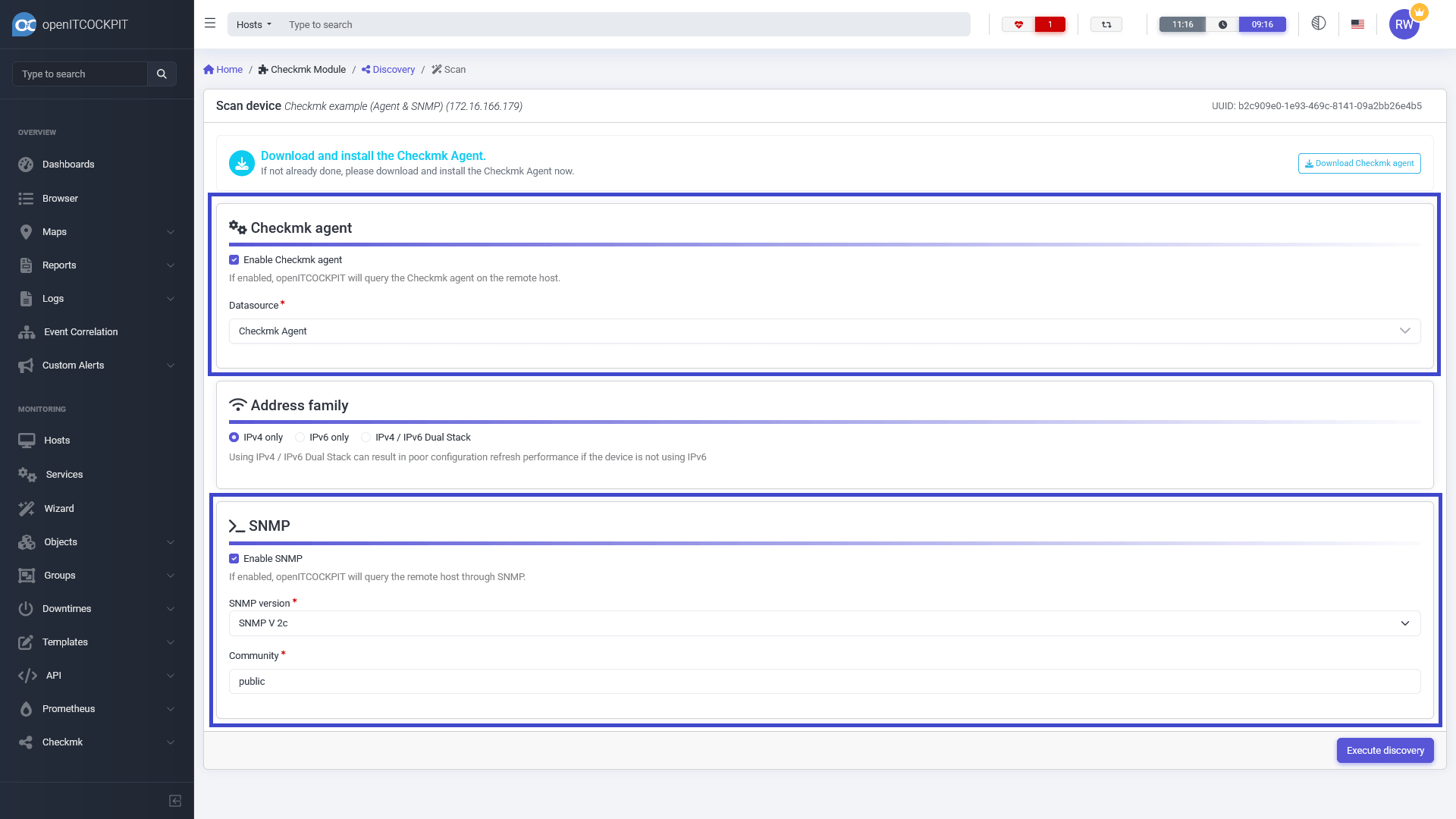Expand the Objects submenu chevron
Screen dimensions: 1456x819
[x=171, y=542]
